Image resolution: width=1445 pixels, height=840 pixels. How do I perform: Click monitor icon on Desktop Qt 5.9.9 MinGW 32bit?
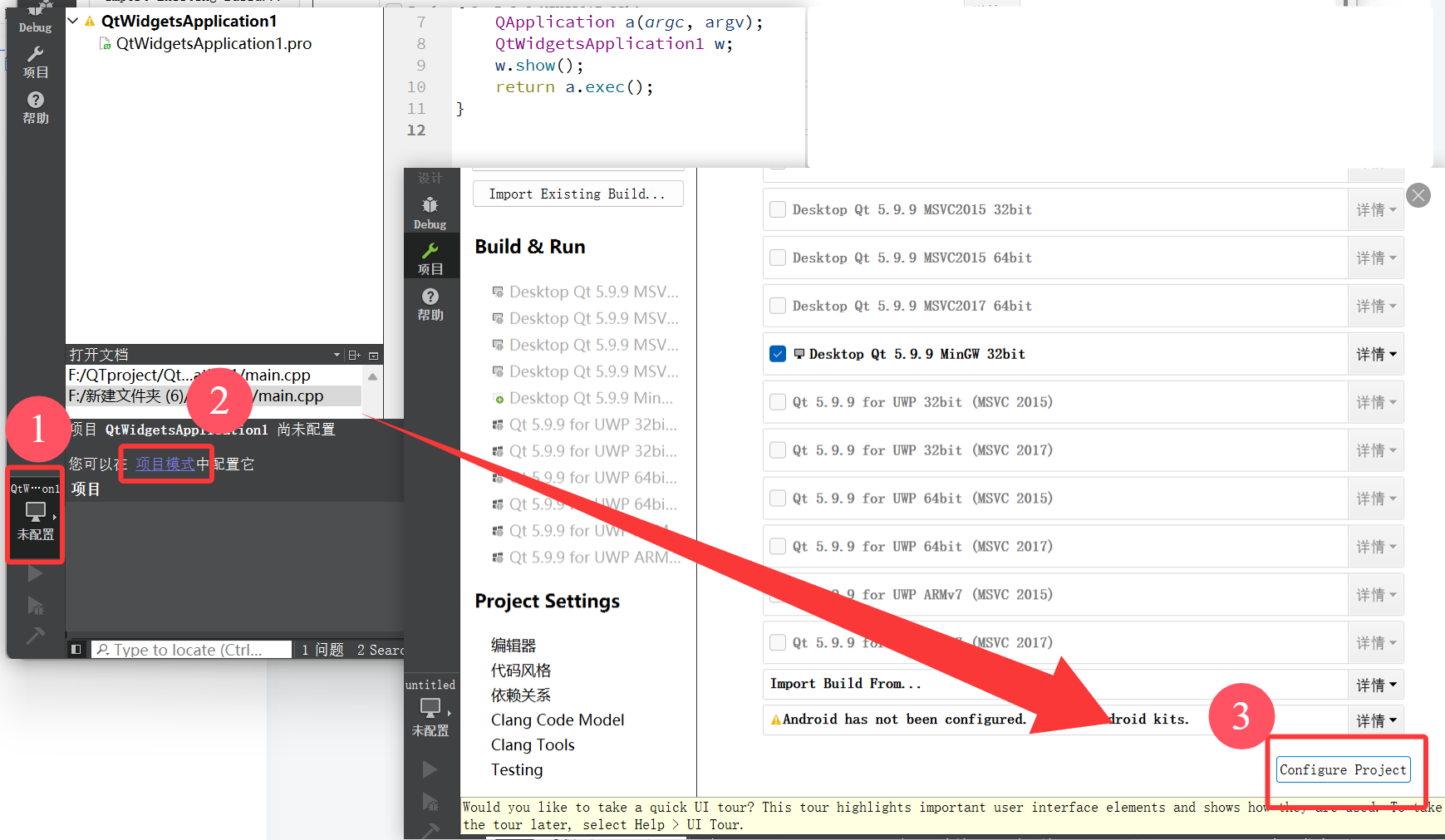(x=799, y=354)
